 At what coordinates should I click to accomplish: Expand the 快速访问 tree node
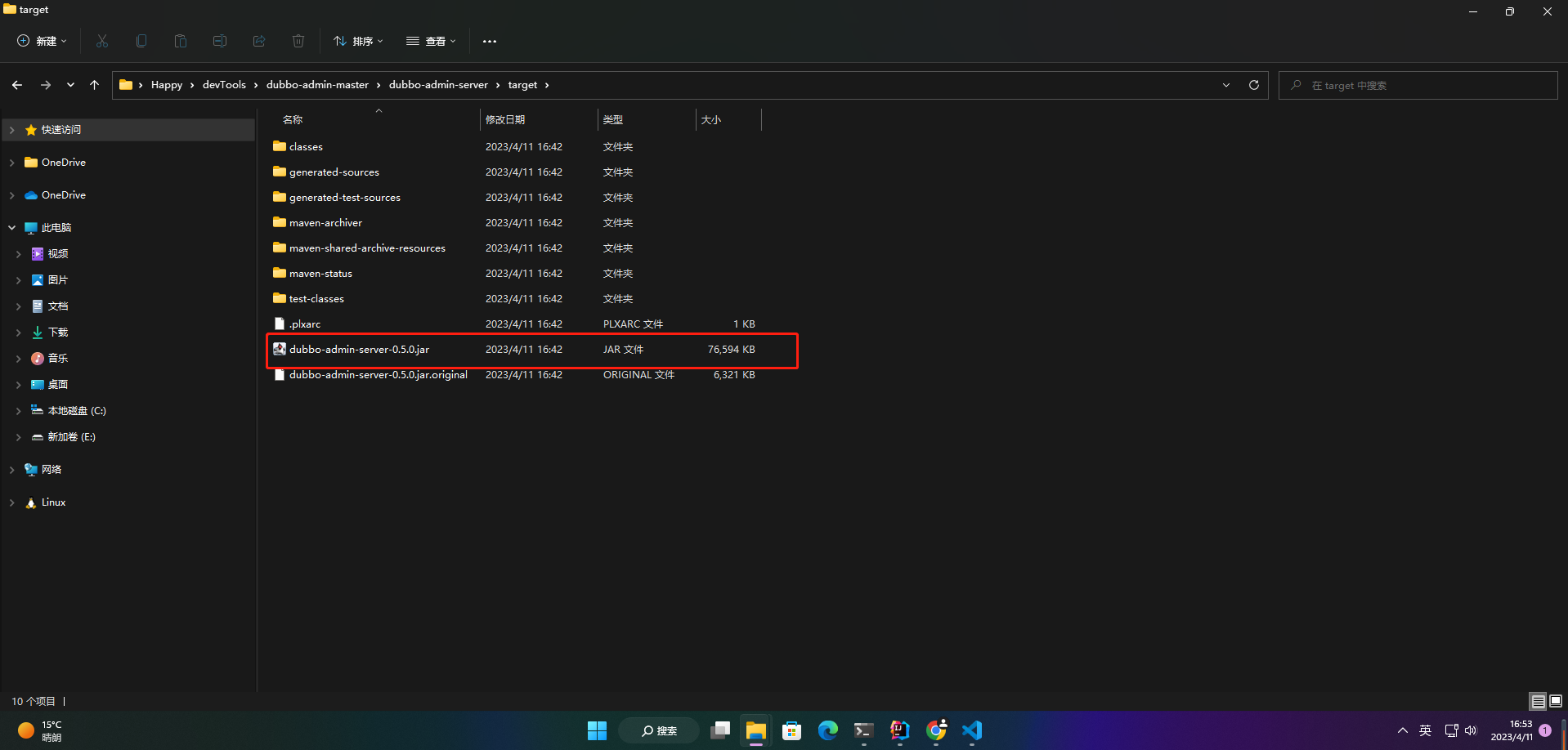point(11,130)
